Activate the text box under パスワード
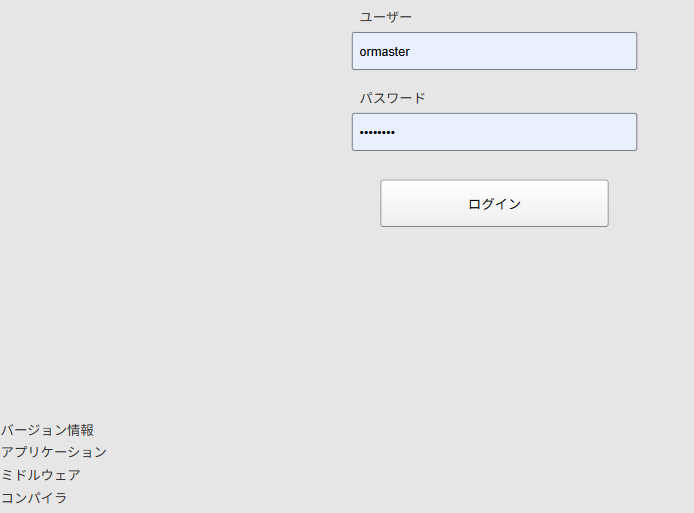This screenshot has width=694, height=513. coord(494,132)
